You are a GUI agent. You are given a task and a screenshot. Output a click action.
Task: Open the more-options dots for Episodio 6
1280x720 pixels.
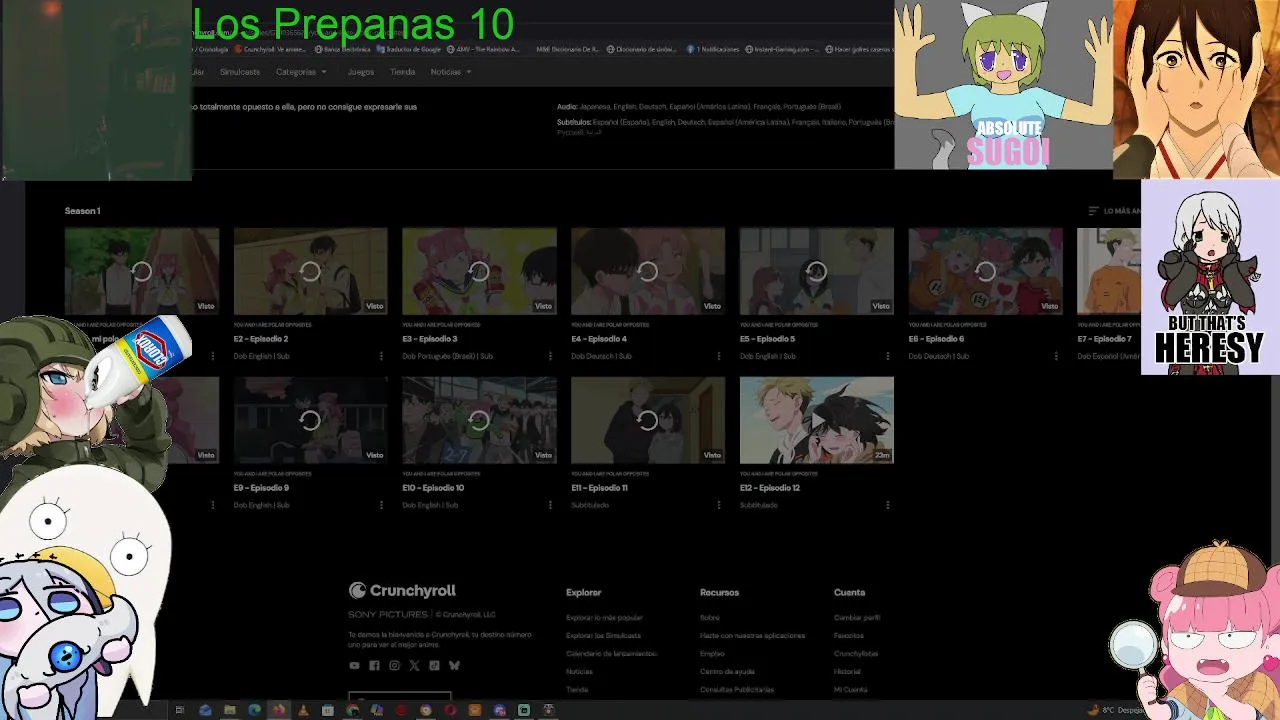click(x=1056, y=356)
